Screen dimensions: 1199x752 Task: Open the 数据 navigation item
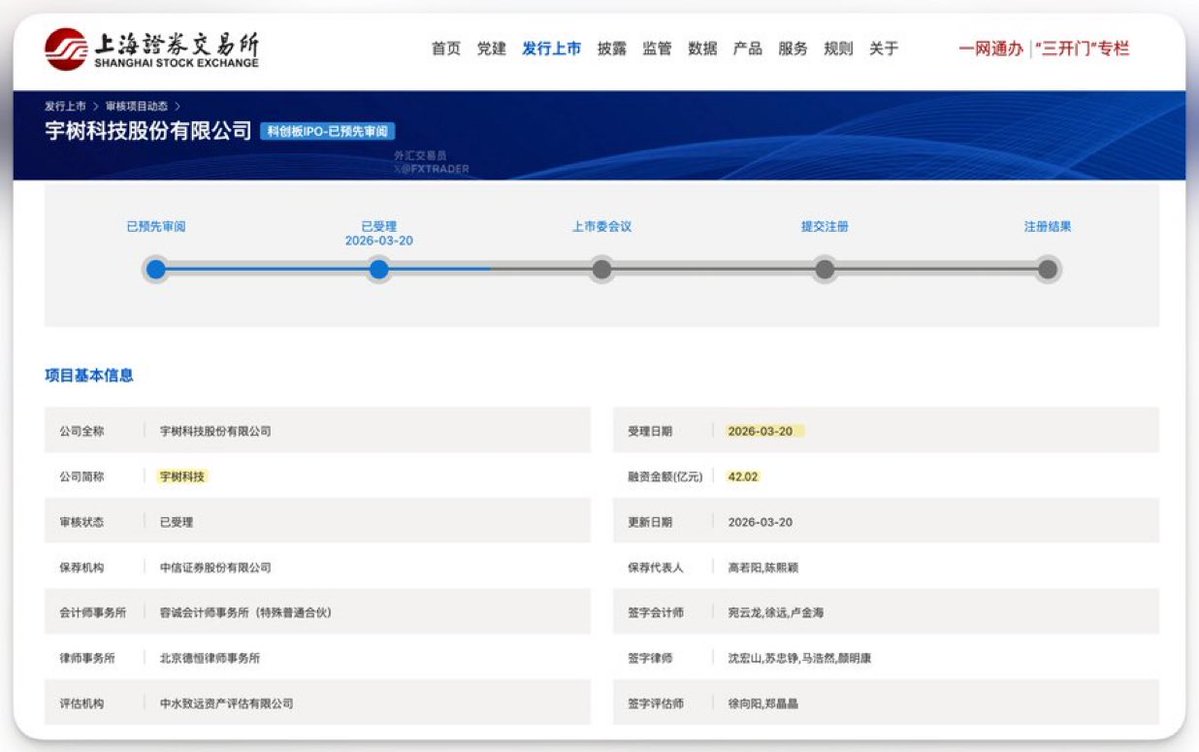point(702,49)
